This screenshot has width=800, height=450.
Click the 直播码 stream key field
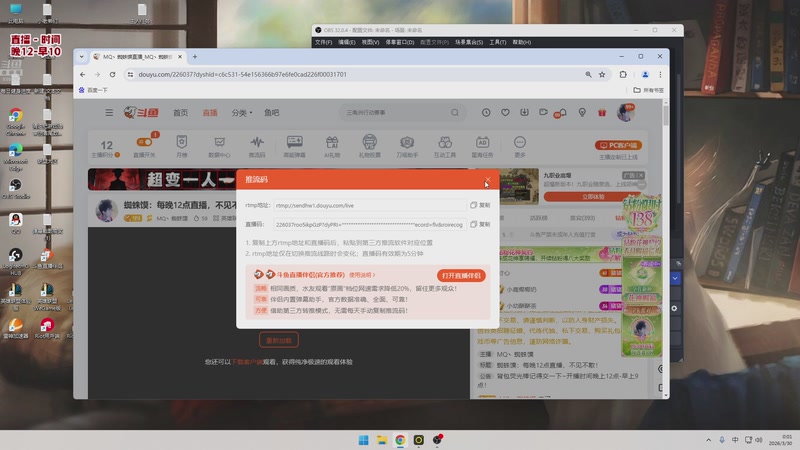[x=369, y=224]
